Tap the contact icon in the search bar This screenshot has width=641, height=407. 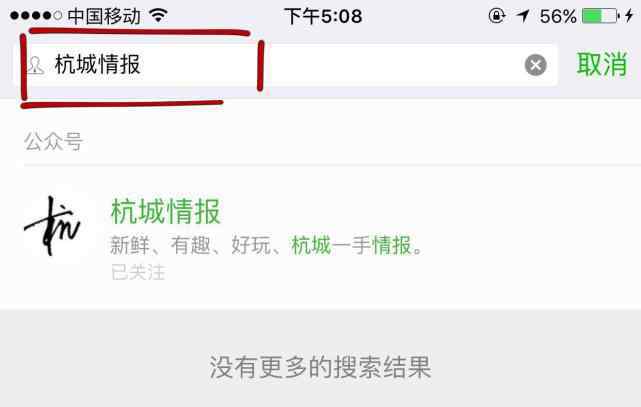[x=36, y=65]
